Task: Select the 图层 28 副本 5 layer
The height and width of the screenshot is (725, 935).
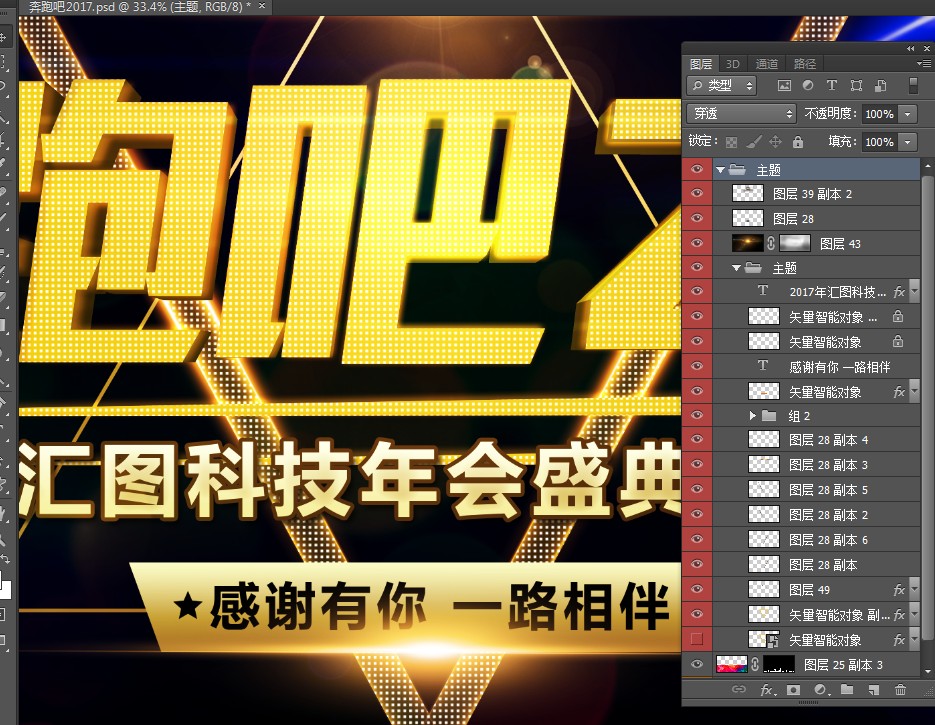Action: [x=816, y=489]
